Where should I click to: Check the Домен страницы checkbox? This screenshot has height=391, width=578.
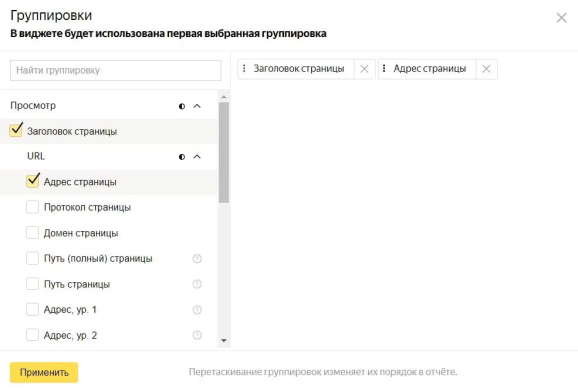click(32, 233)
